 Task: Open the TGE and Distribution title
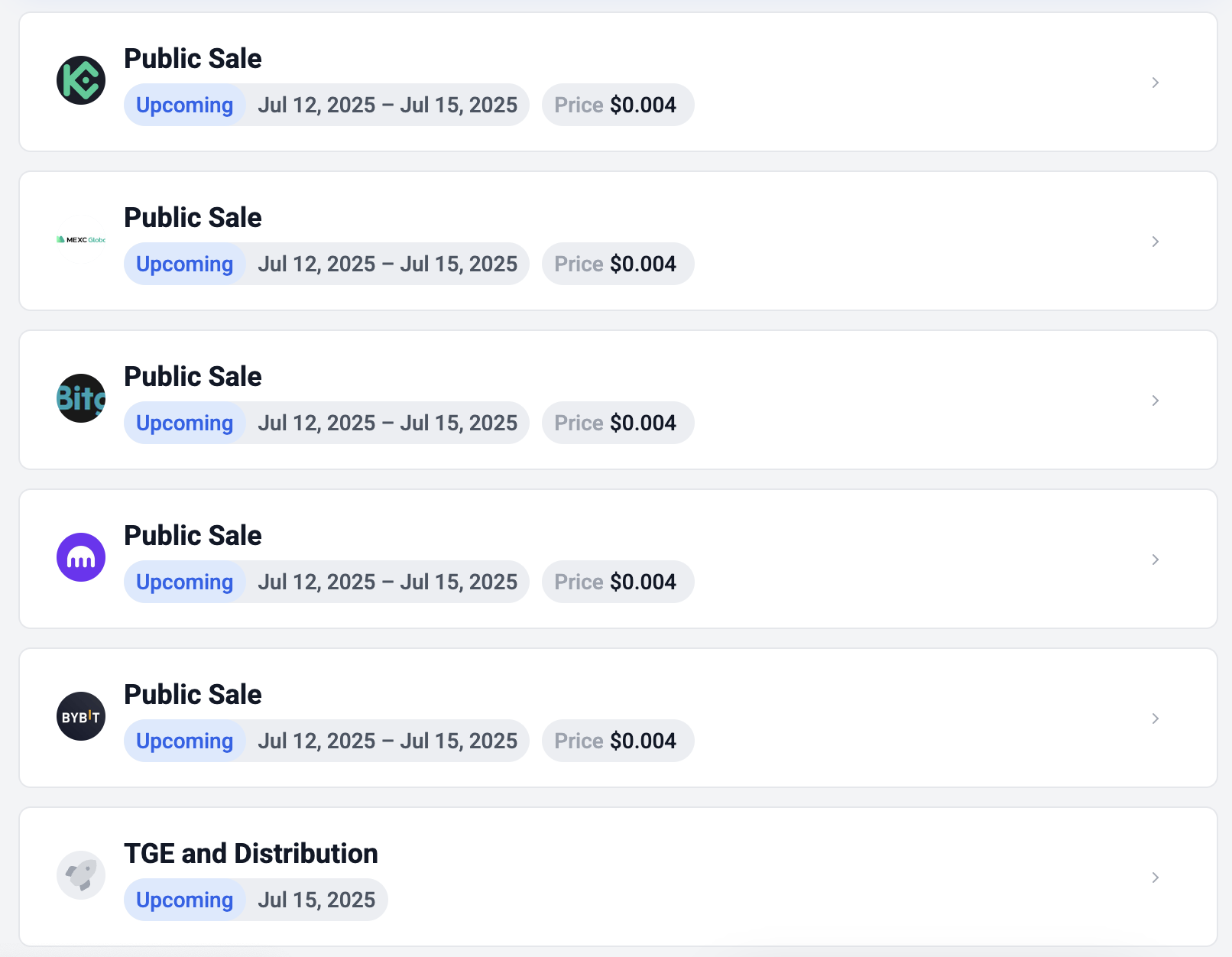[x=251, y=854]
